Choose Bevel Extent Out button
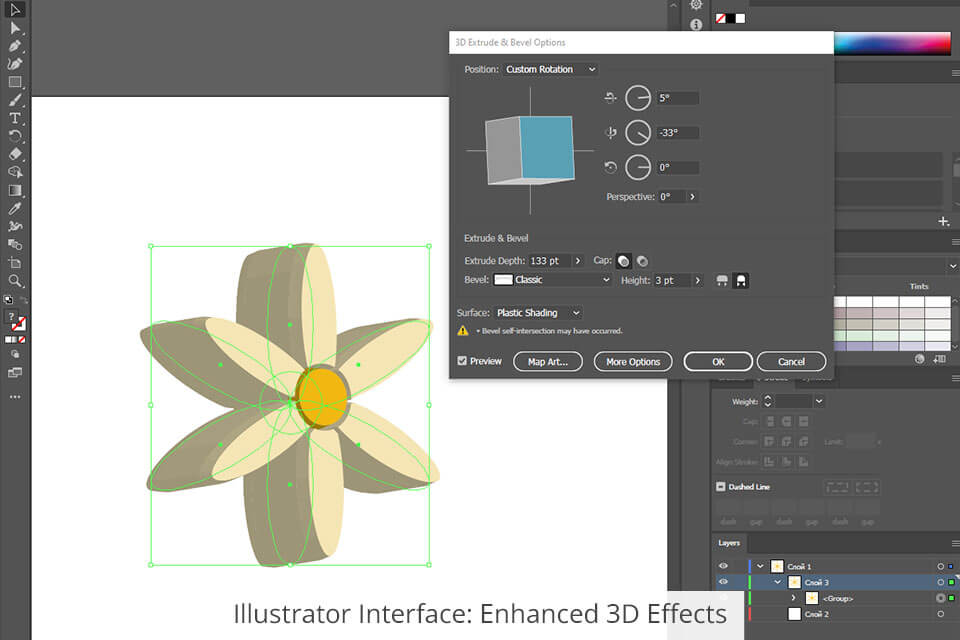Image resolution: width=960 pixels, height=640 pixels. pyautogui.click(x=722, y=280)
